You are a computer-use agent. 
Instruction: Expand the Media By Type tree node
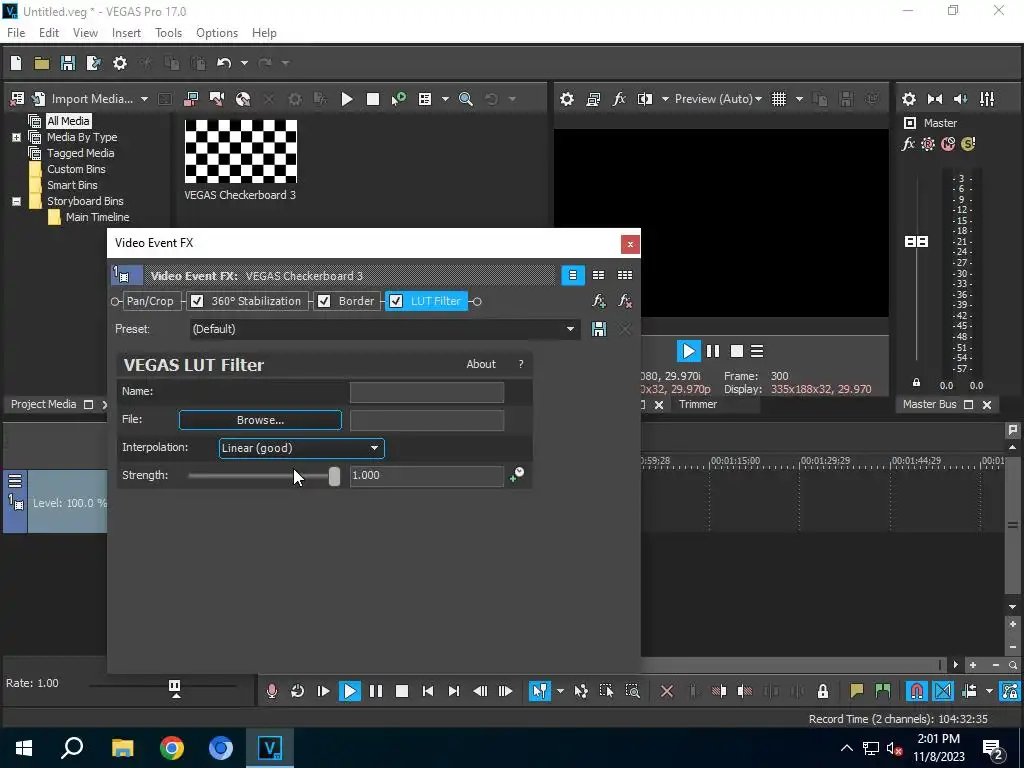(16, 137)
